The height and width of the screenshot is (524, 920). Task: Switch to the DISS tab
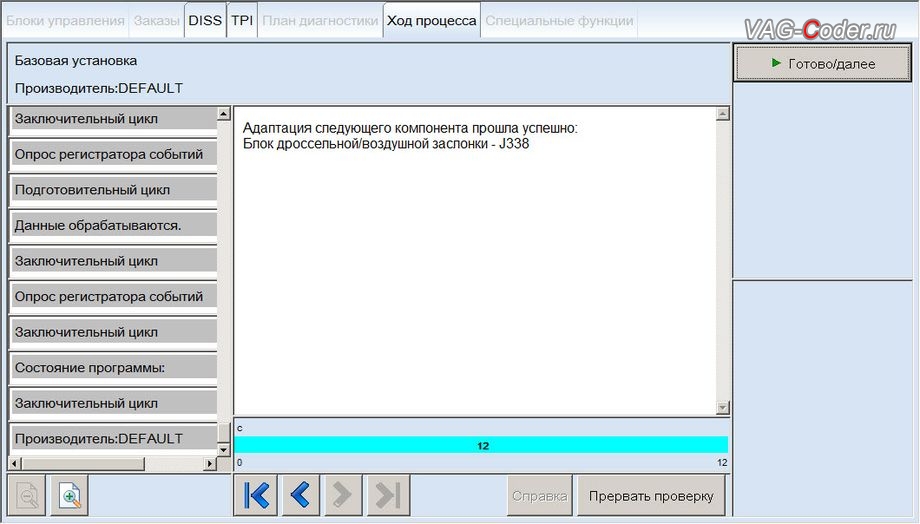coord(205,21)
